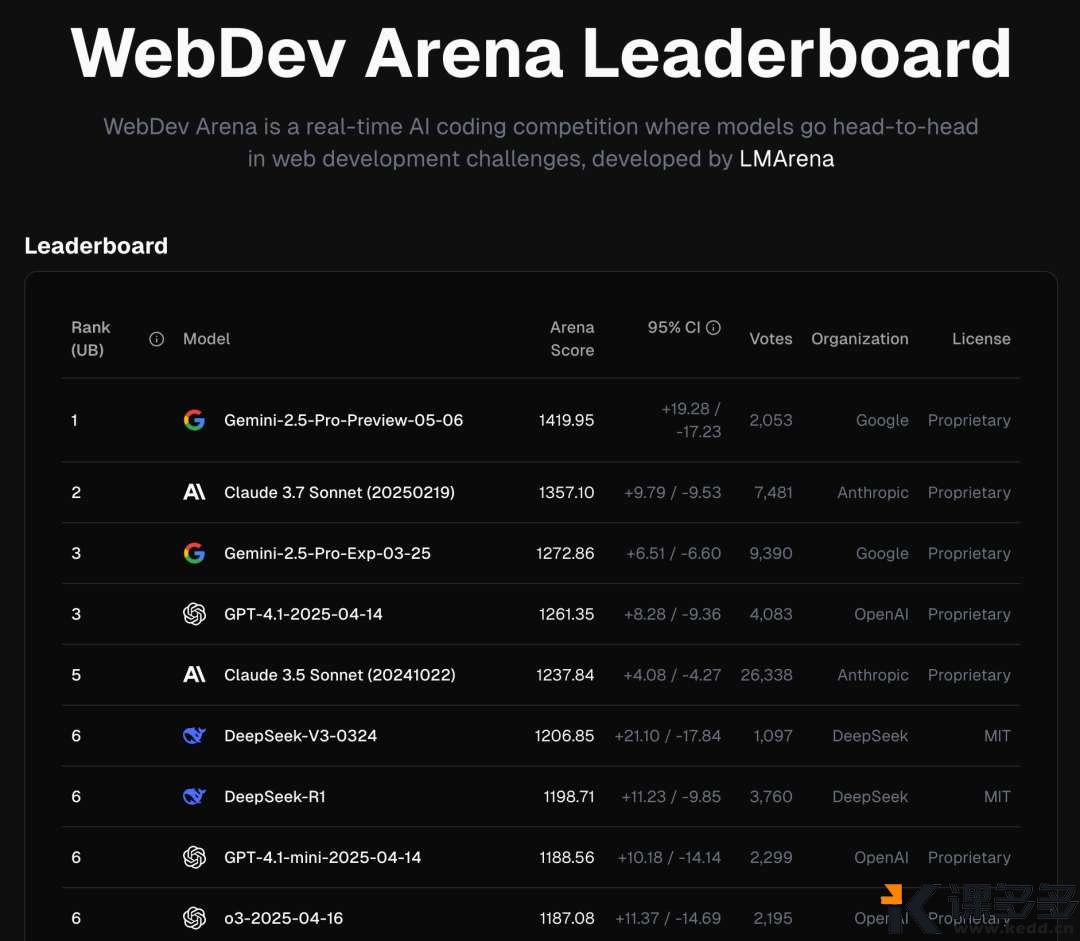Click the DeepSeek whale logo beside DeepSeek-V3-0324

[194, 736]
